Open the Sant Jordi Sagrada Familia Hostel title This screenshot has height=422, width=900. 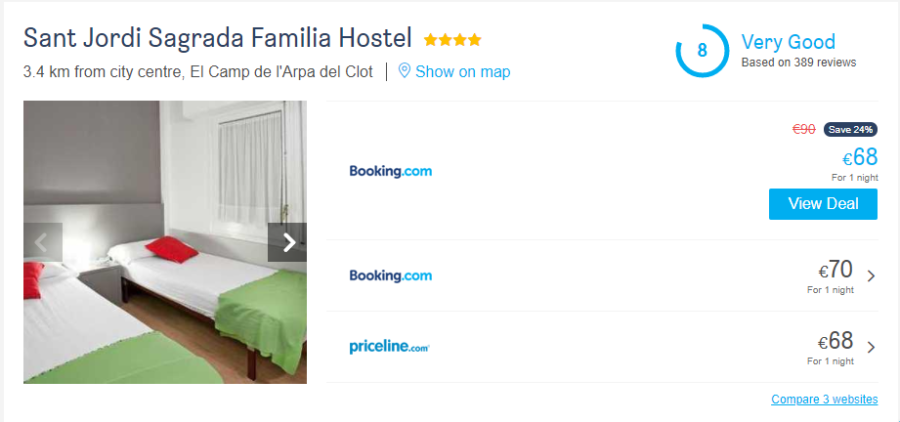[217, 39]
